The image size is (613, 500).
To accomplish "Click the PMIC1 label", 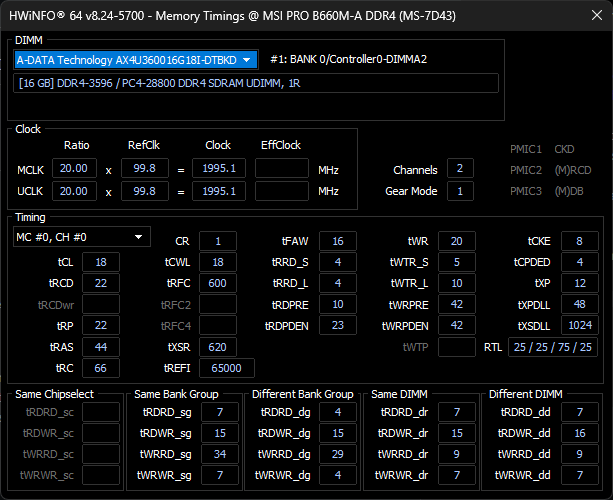I will [x=526, y=149].
